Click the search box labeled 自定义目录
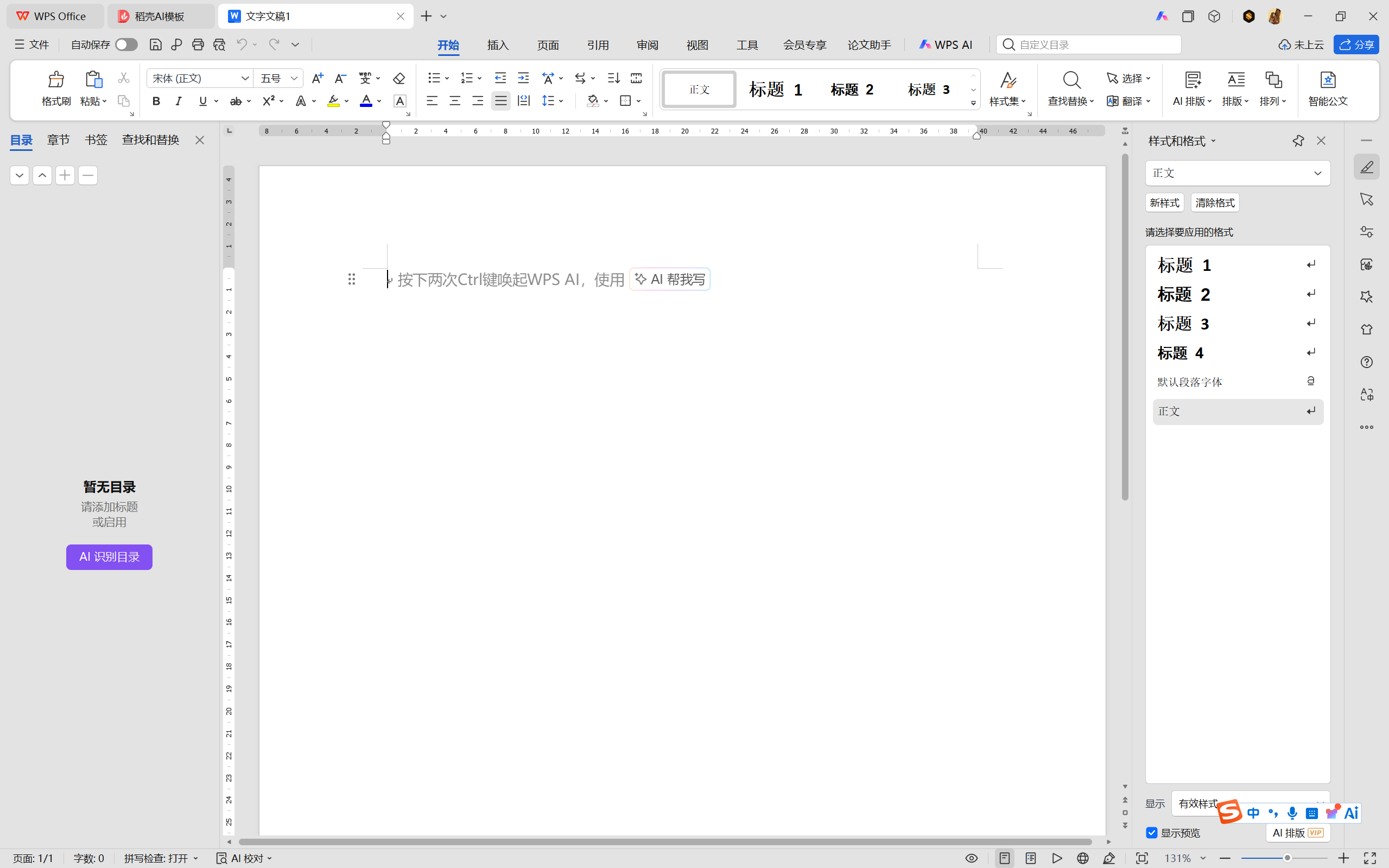Viewport: 1389px width, 868px height. [x=1088, y=45]
